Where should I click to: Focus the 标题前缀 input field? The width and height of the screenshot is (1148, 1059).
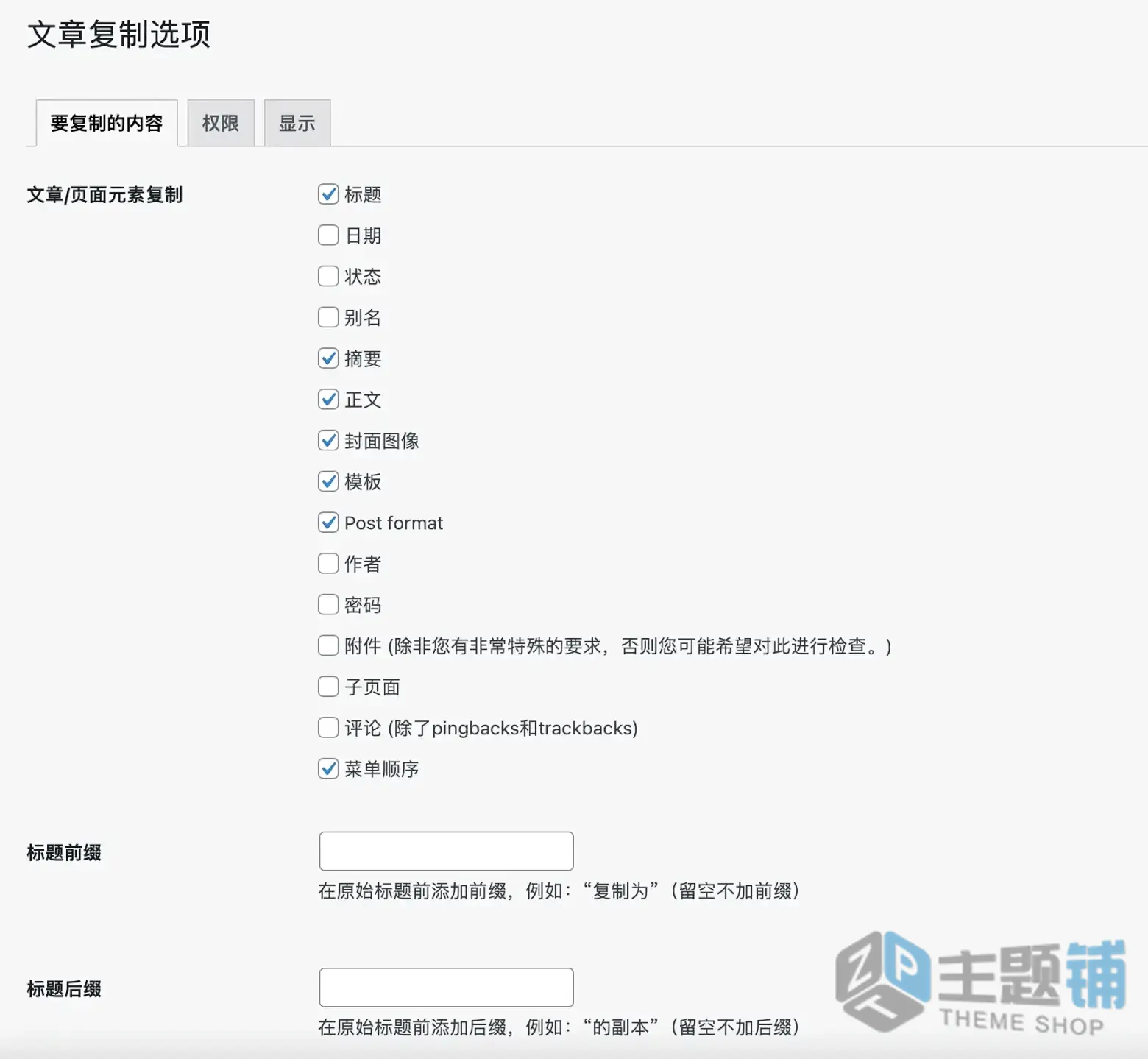[x=446, y=851]
